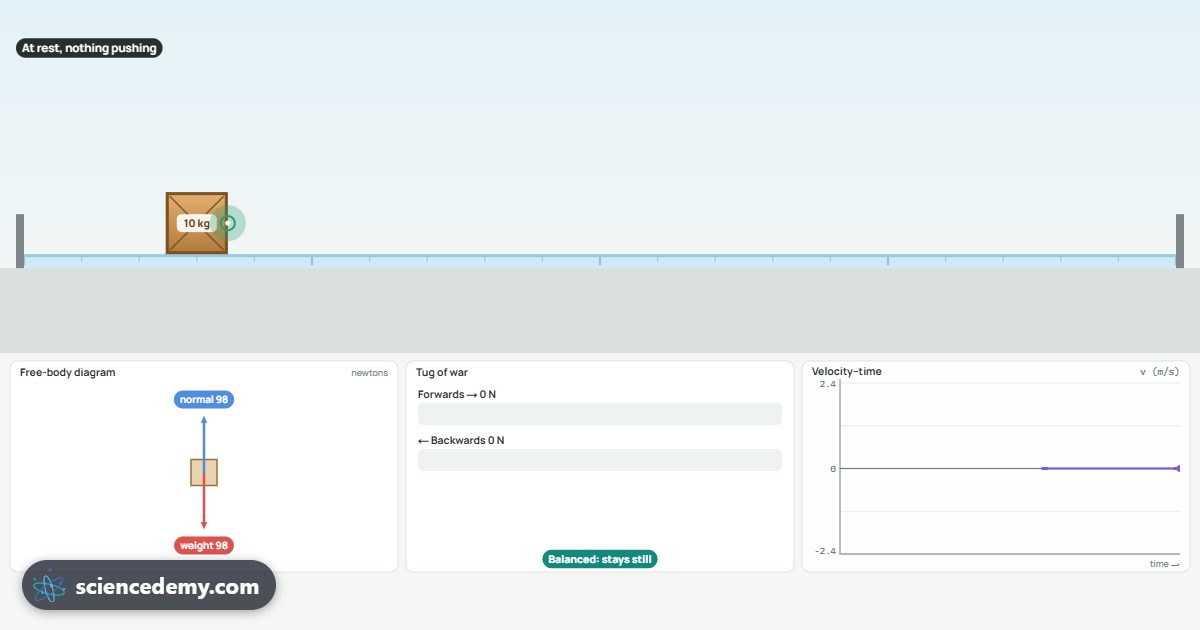Click the 'v (m/s)' axis unit label
This screenshot has height=630, width=1200.
point(1159,373)
